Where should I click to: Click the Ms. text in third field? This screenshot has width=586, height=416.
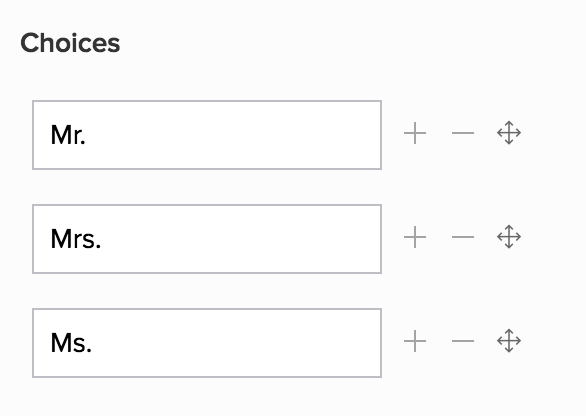[71, 343]
